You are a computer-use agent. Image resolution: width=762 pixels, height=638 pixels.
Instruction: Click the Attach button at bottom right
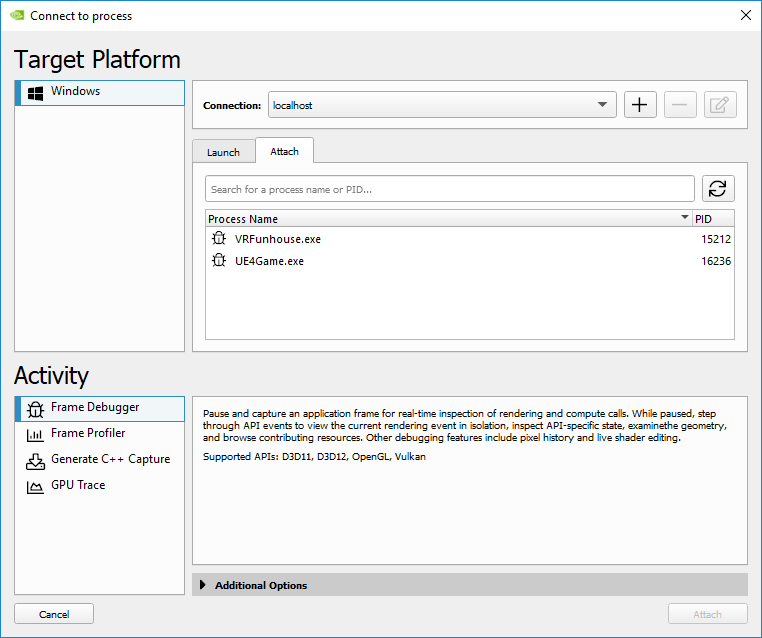[x=707, y=614]
